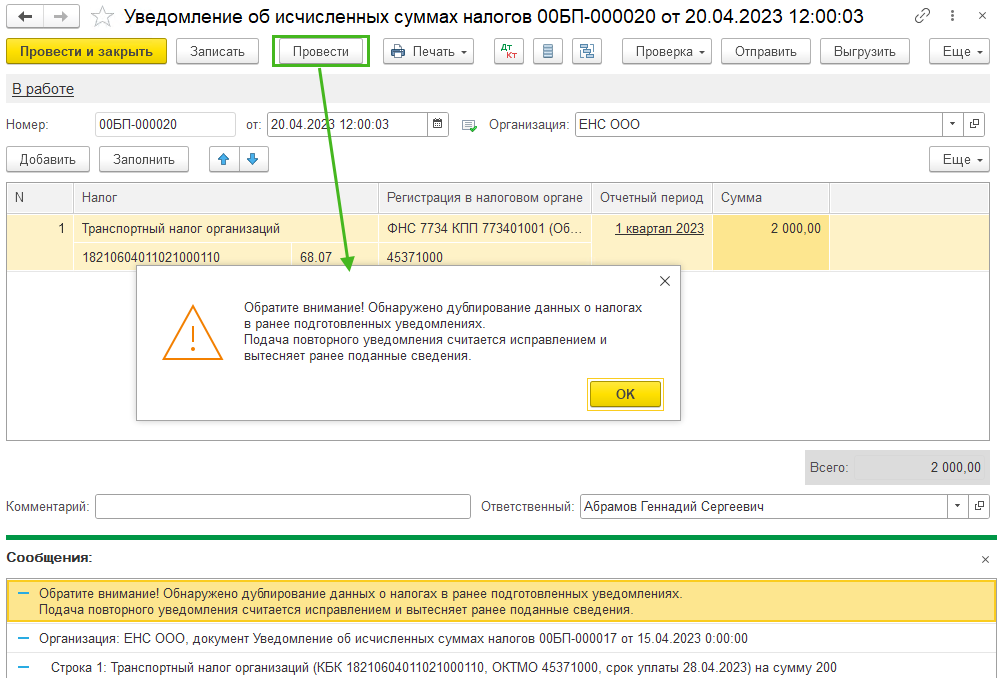Click Записать button
The image size is (1006, 678).
click(x=217, y=51)
